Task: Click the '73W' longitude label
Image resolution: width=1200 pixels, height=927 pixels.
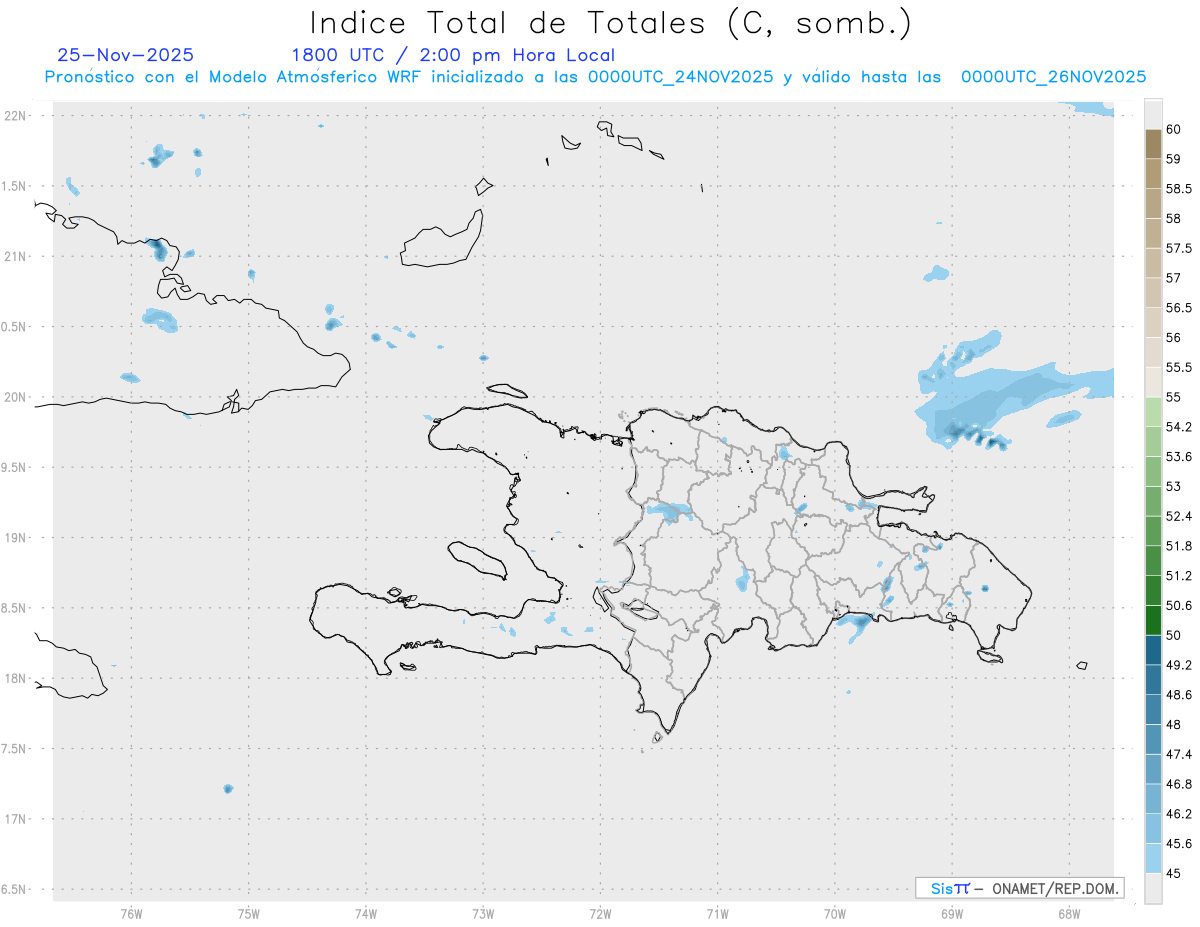Action: click(483, 914)
